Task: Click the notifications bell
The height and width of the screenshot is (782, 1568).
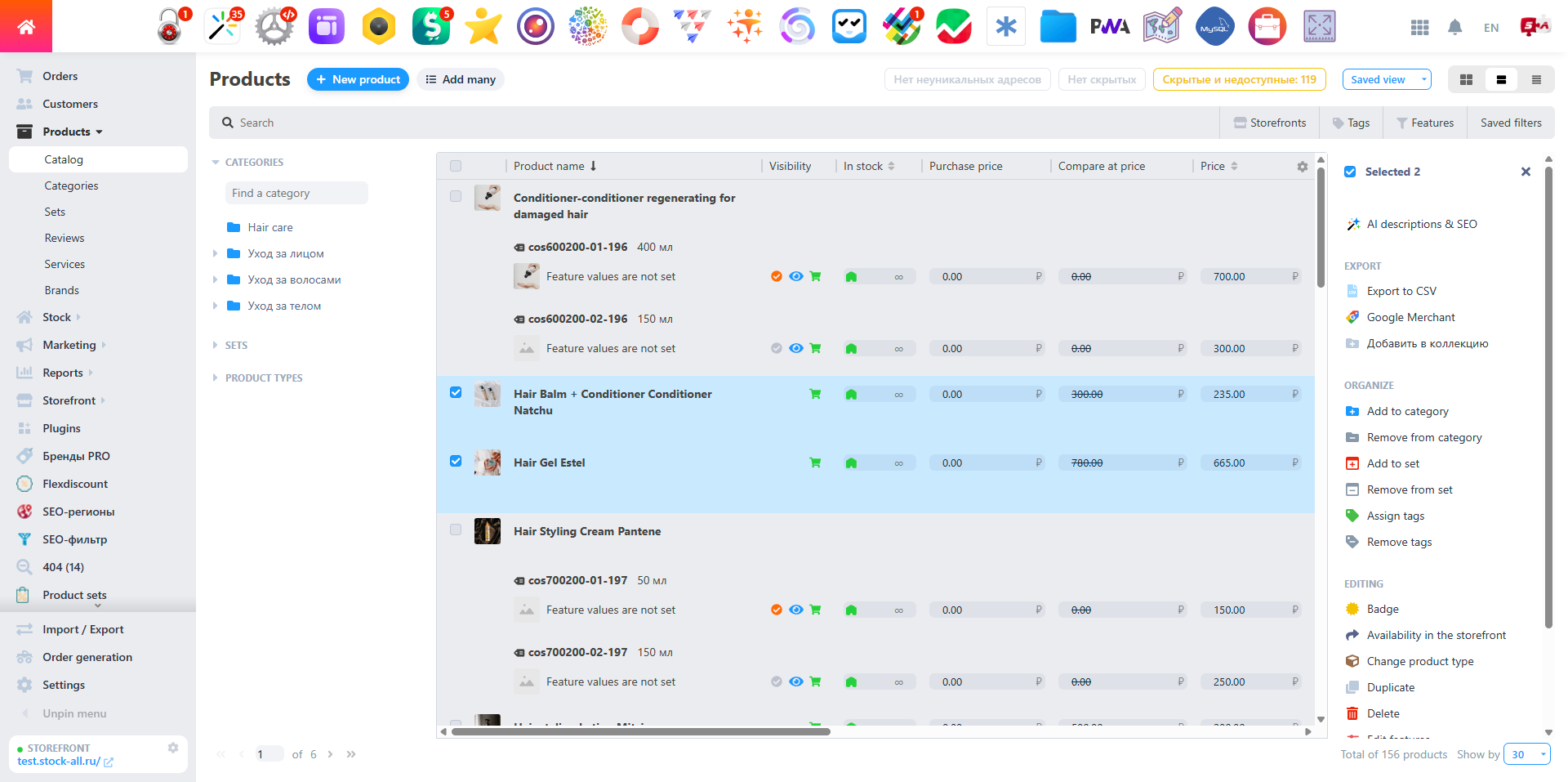Action: tap(1455, 27)
